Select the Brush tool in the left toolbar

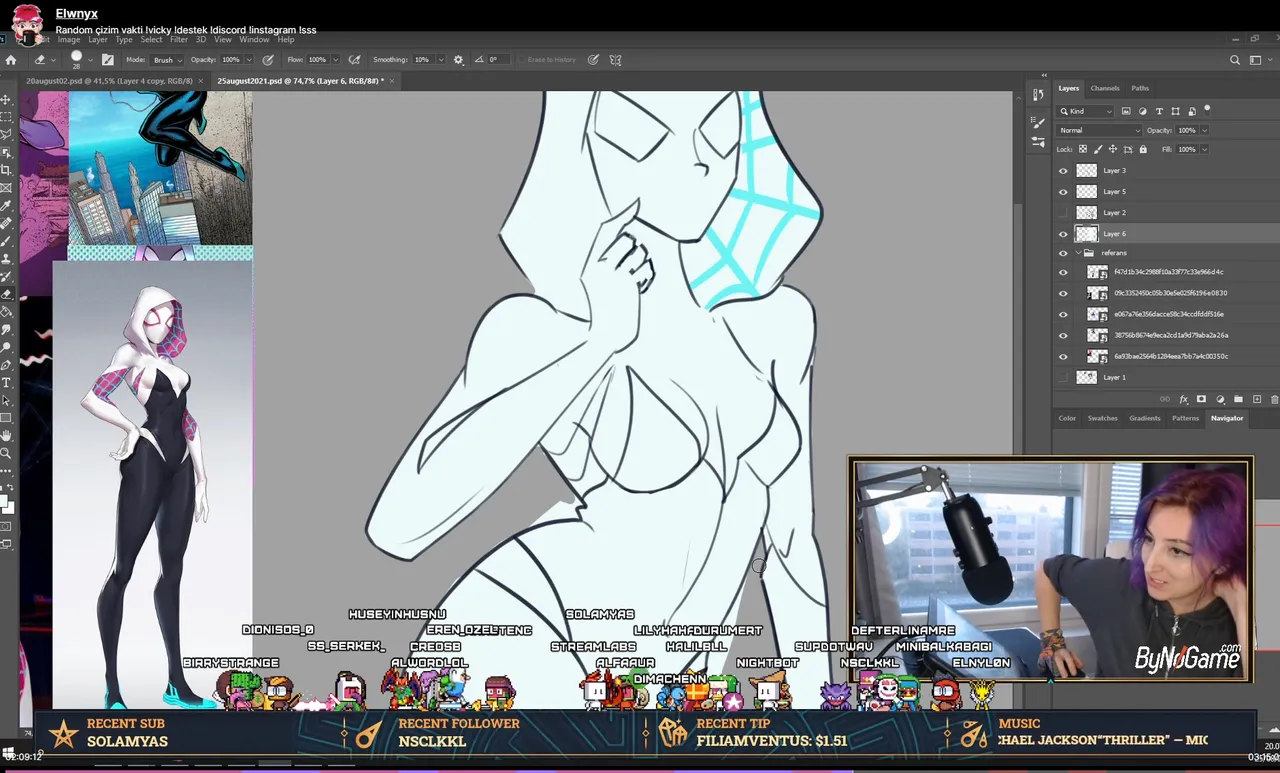[x=6, y=241]
